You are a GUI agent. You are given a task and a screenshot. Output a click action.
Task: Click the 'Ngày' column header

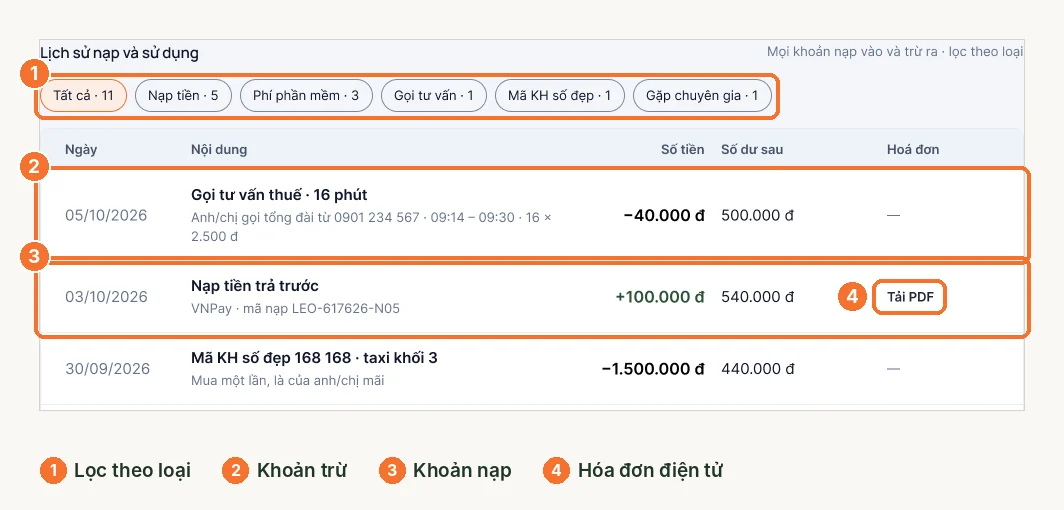(x=81, y=149)
